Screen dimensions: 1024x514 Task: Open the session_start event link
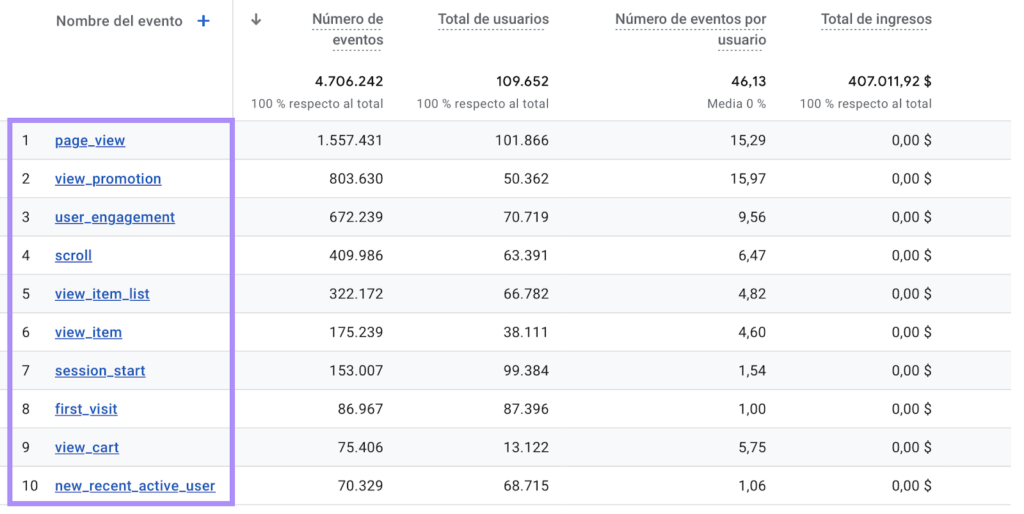(100, 371)
